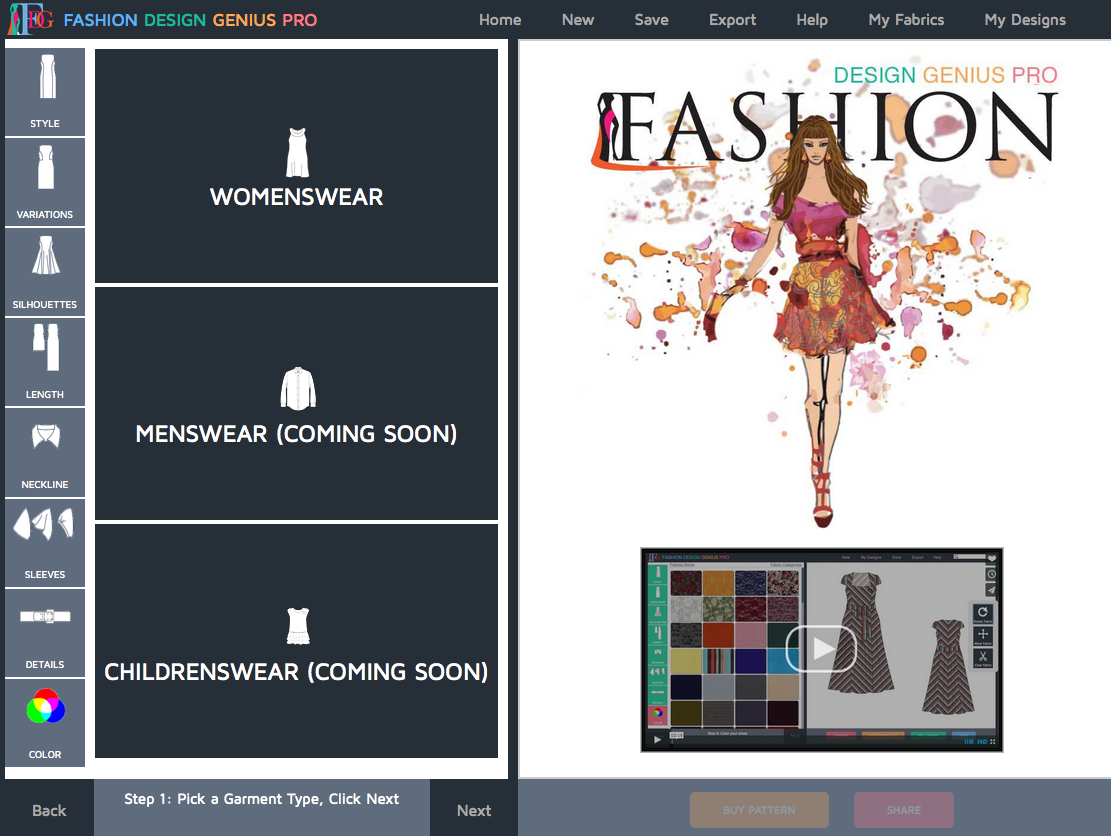Click the Next button
This screenshot has height=836, width=1111.
[x=474, y=810]
